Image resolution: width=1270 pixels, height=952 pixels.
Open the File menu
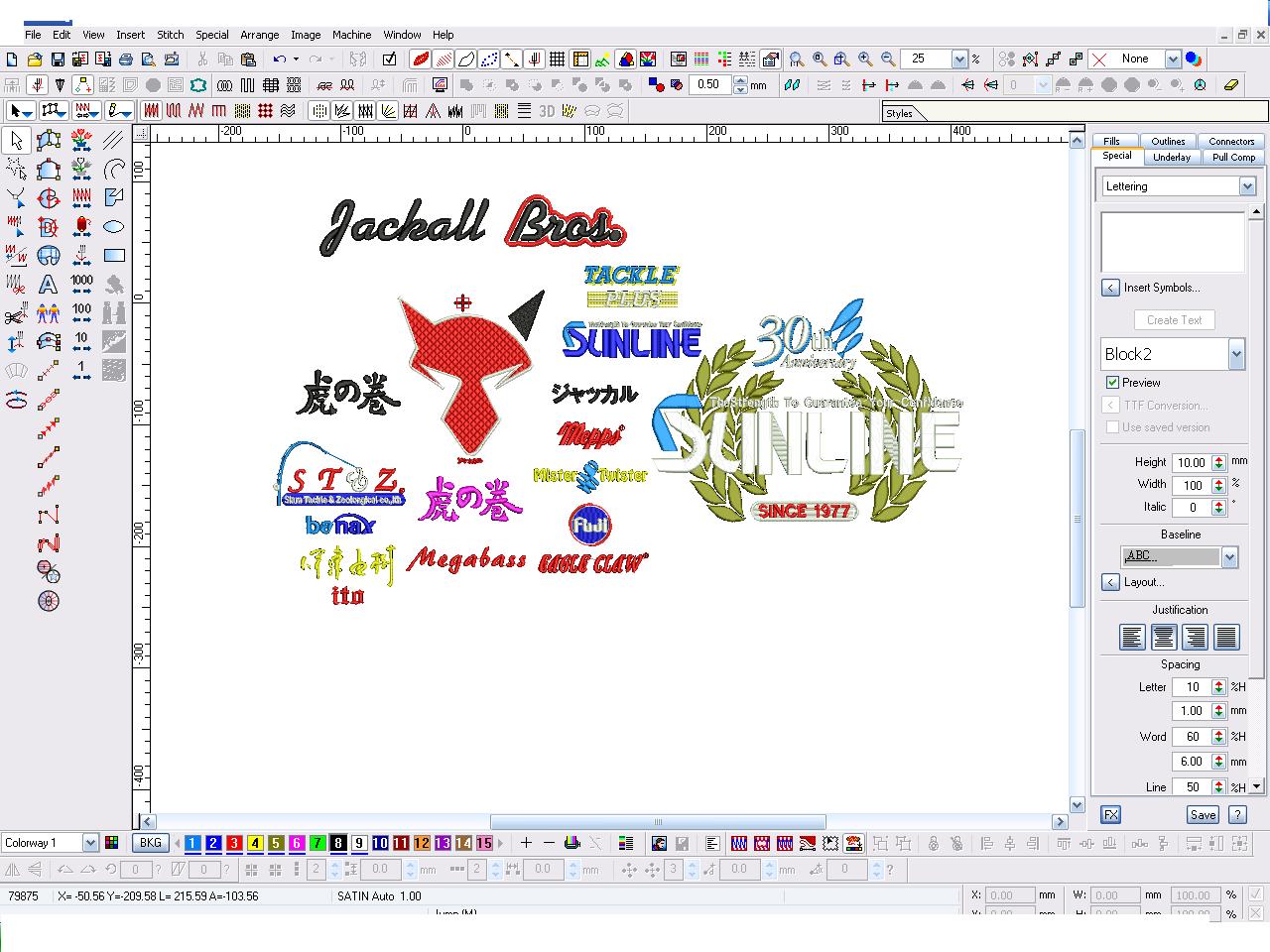pyautogui.click(x=33, y=35)
